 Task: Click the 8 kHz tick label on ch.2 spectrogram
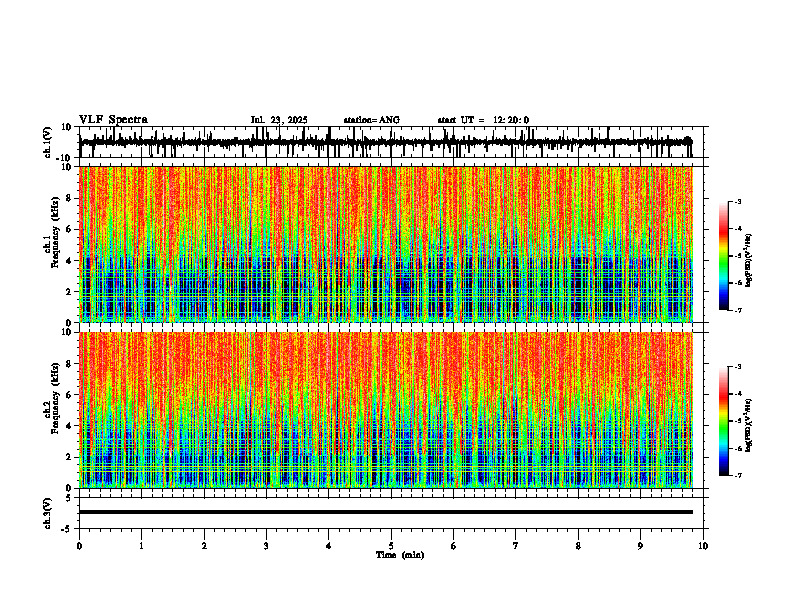point(70,364)
